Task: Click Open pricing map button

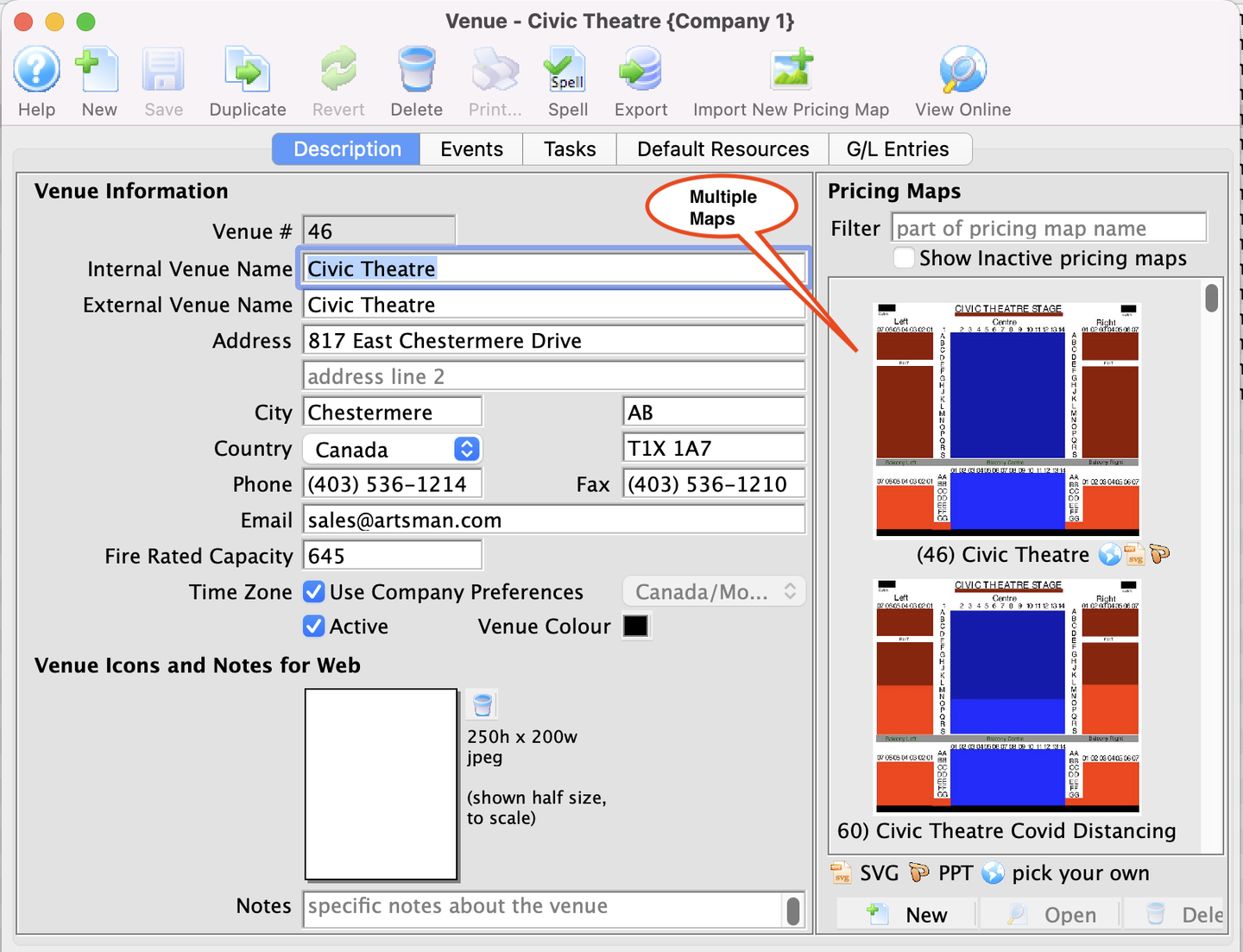Action: pos(1050,915)
